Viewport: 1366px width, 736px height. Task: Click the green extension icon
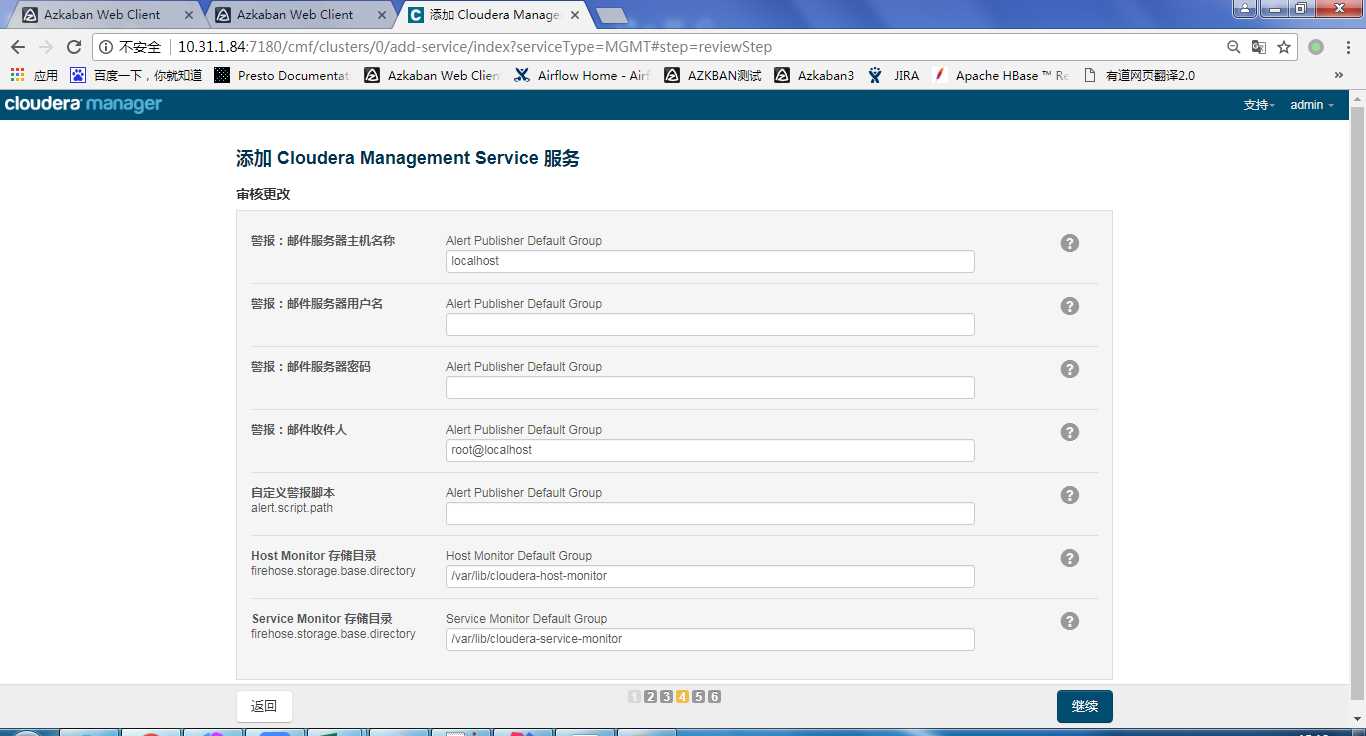(x=1316, y=47)
